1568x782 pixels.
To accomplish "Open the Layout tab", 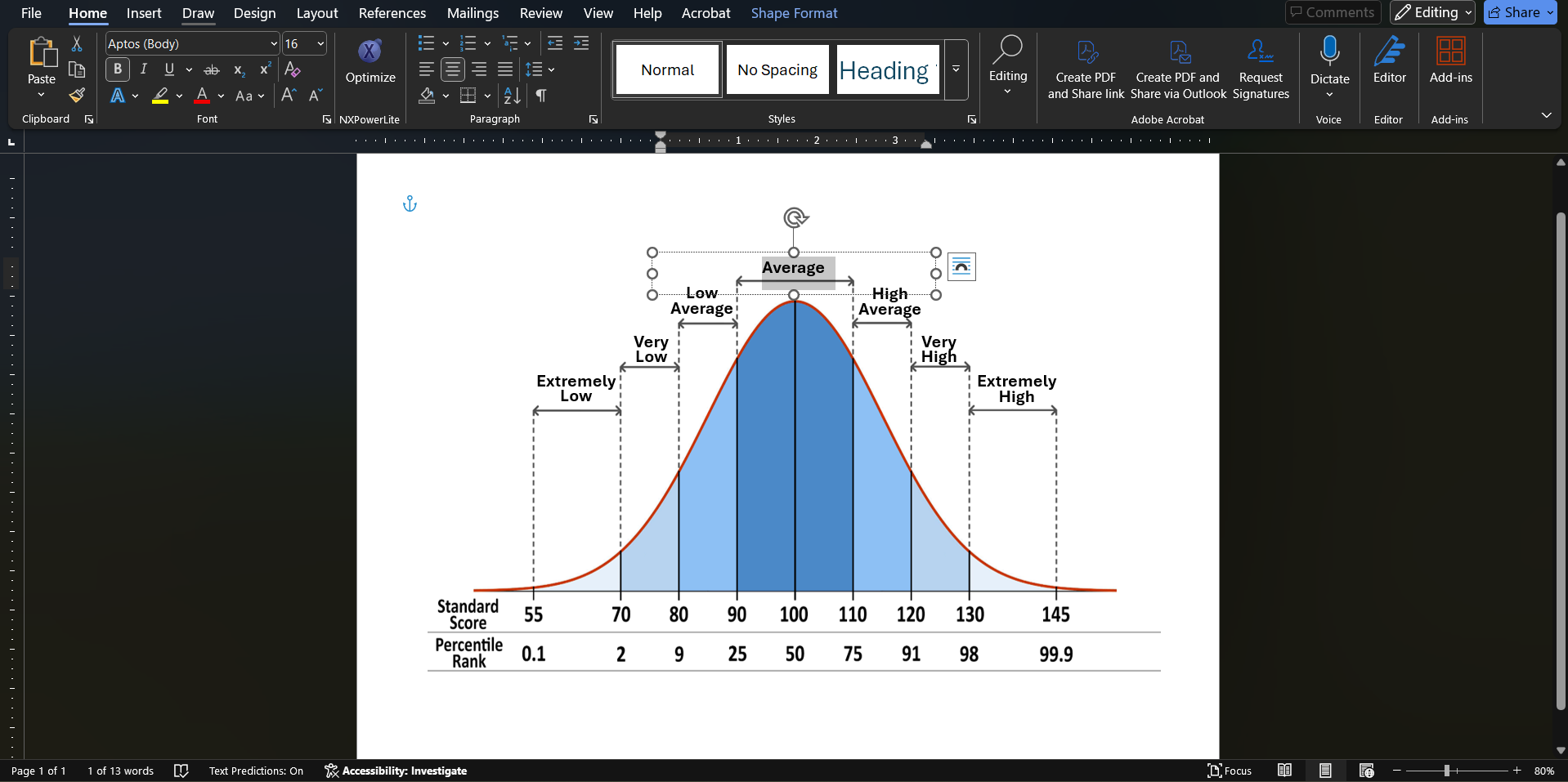I will (316, 13).
